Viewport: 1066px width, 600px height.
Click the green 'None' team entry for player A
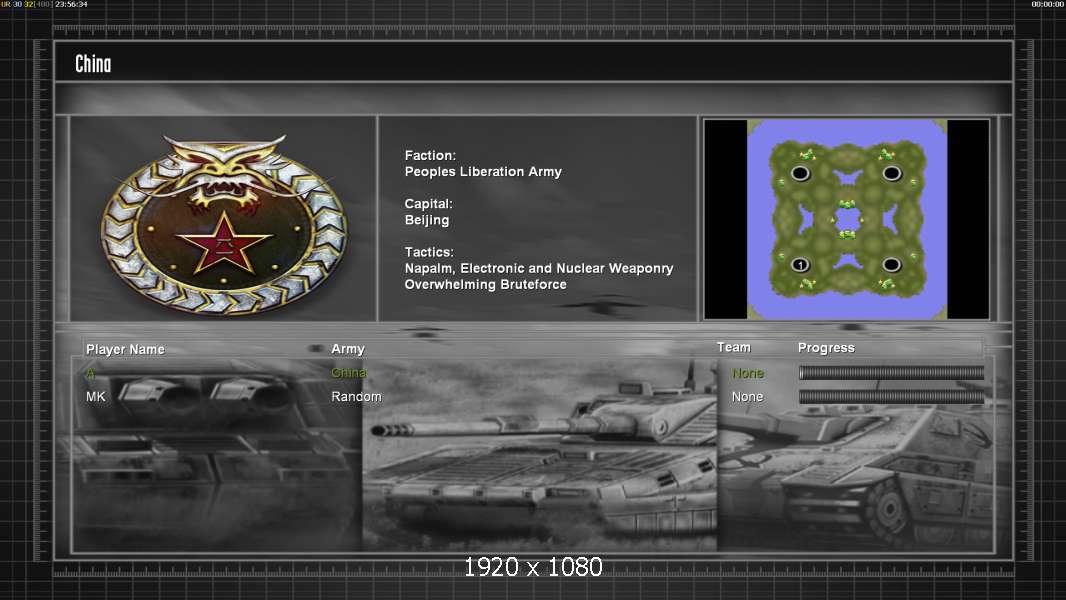(x=748, y=373)
